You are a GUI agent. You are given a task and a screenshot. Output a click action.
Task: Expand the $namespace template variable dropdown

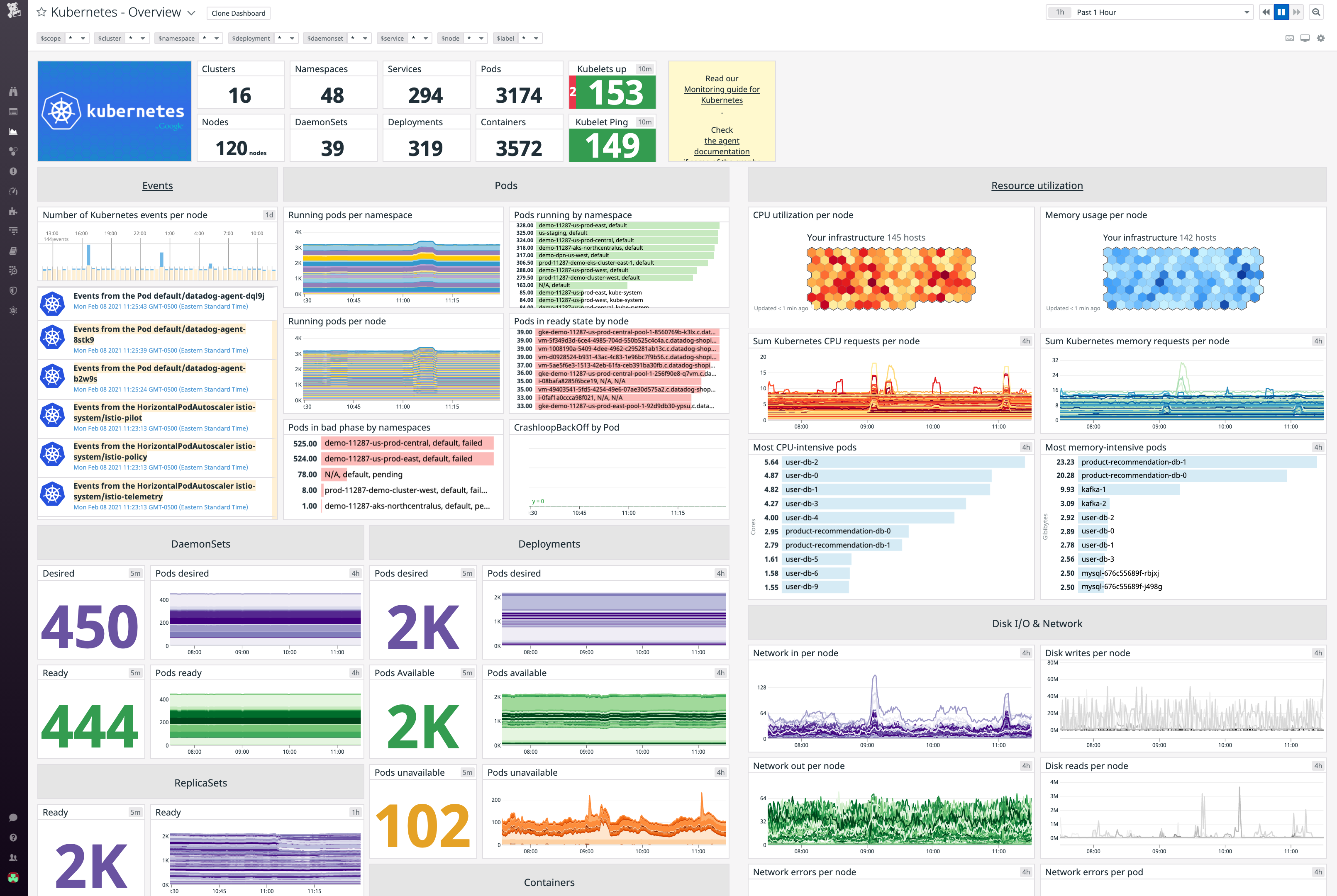tap(216, 38)
